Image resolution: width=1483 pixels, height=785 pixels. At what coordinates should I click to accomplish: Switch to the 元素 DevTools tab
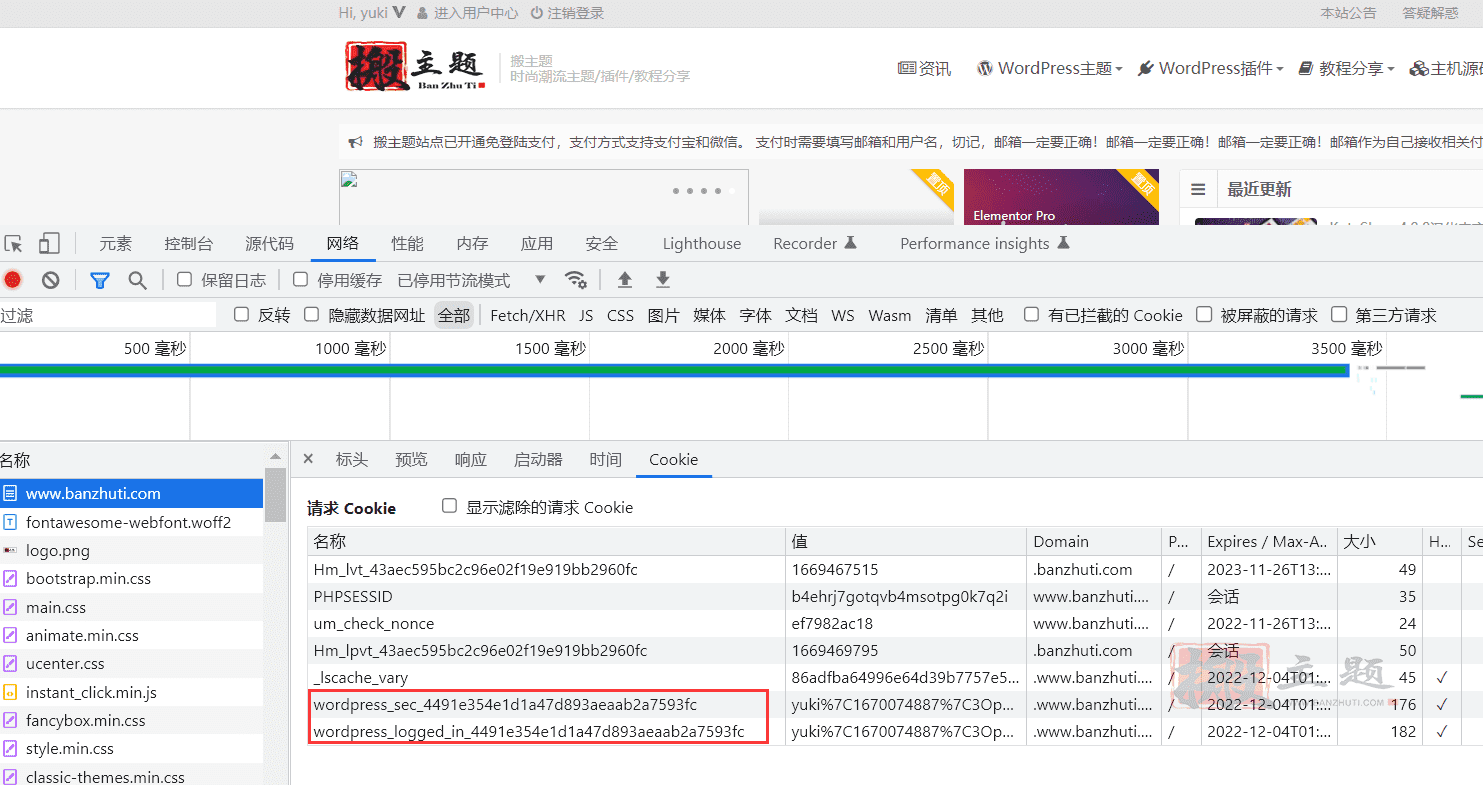coord(115,244)
